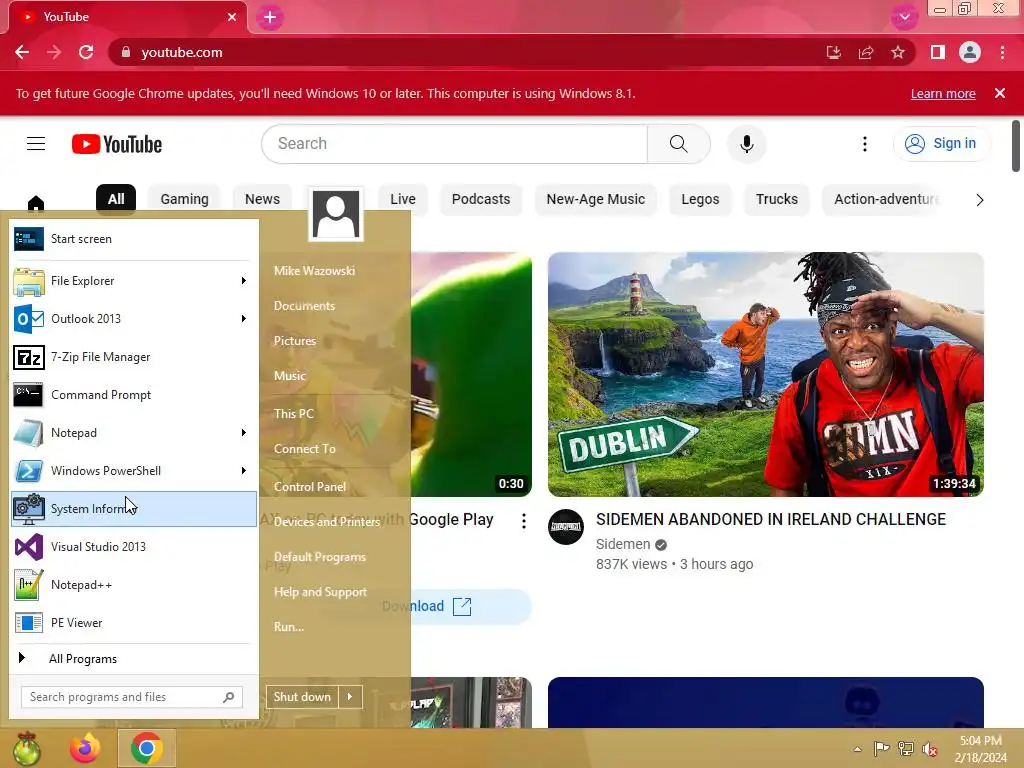Select the Gaming category chip

[x=185, y=199]
